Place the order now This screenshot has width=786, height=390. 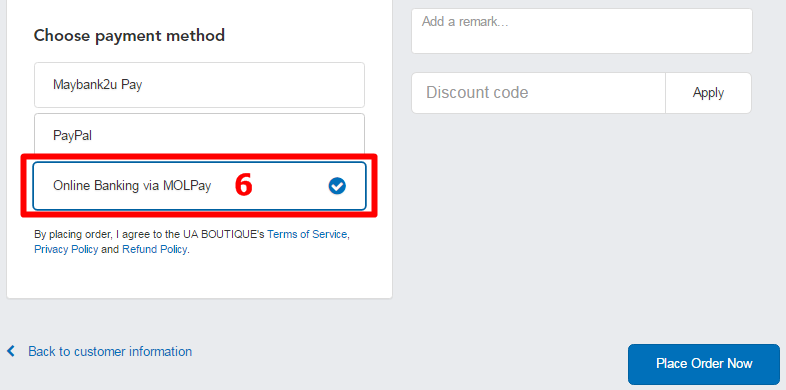(x=704, y=364)
